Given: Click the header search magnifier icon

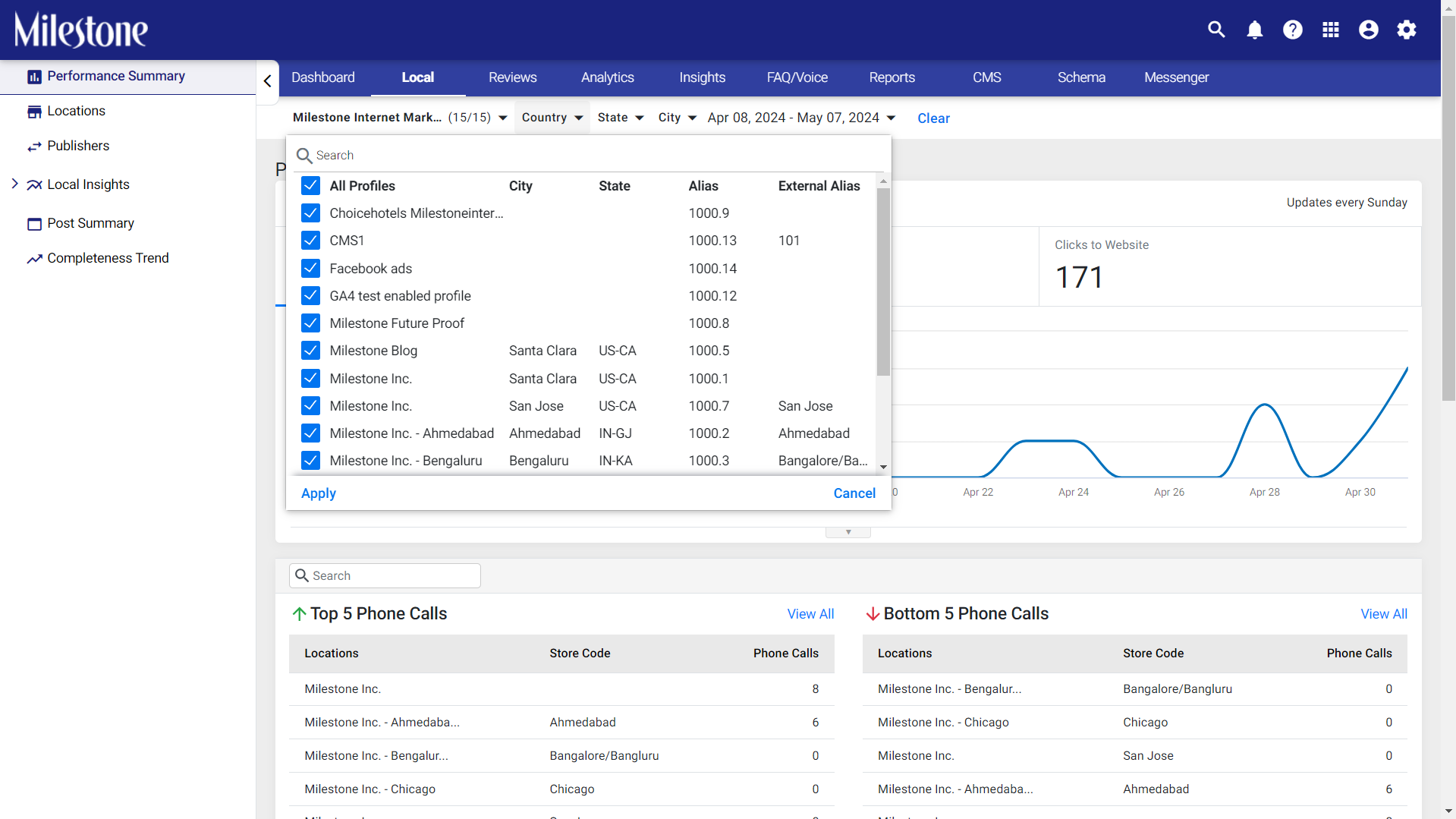Looking at the screenshot, I should tap(1216, 30).
